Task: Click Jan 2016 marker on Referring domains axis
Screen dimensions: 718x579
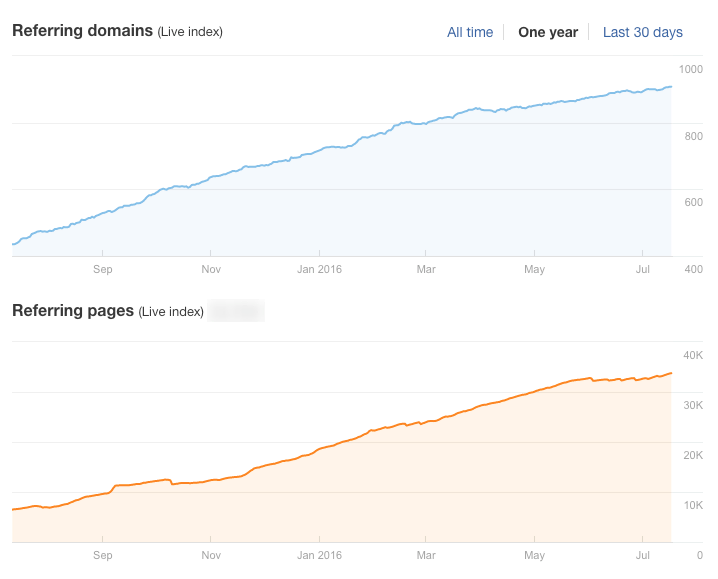Action: click(319, 269)
